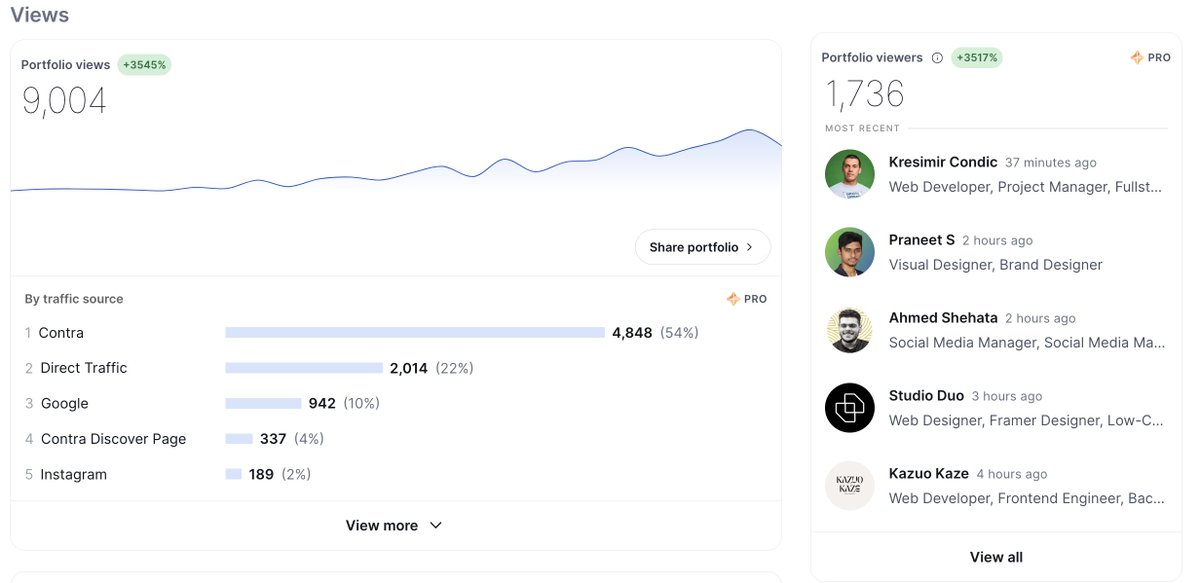Click the Studio Duo name
The width and height of the screenshot is (1200, 583).
(926, 396)
